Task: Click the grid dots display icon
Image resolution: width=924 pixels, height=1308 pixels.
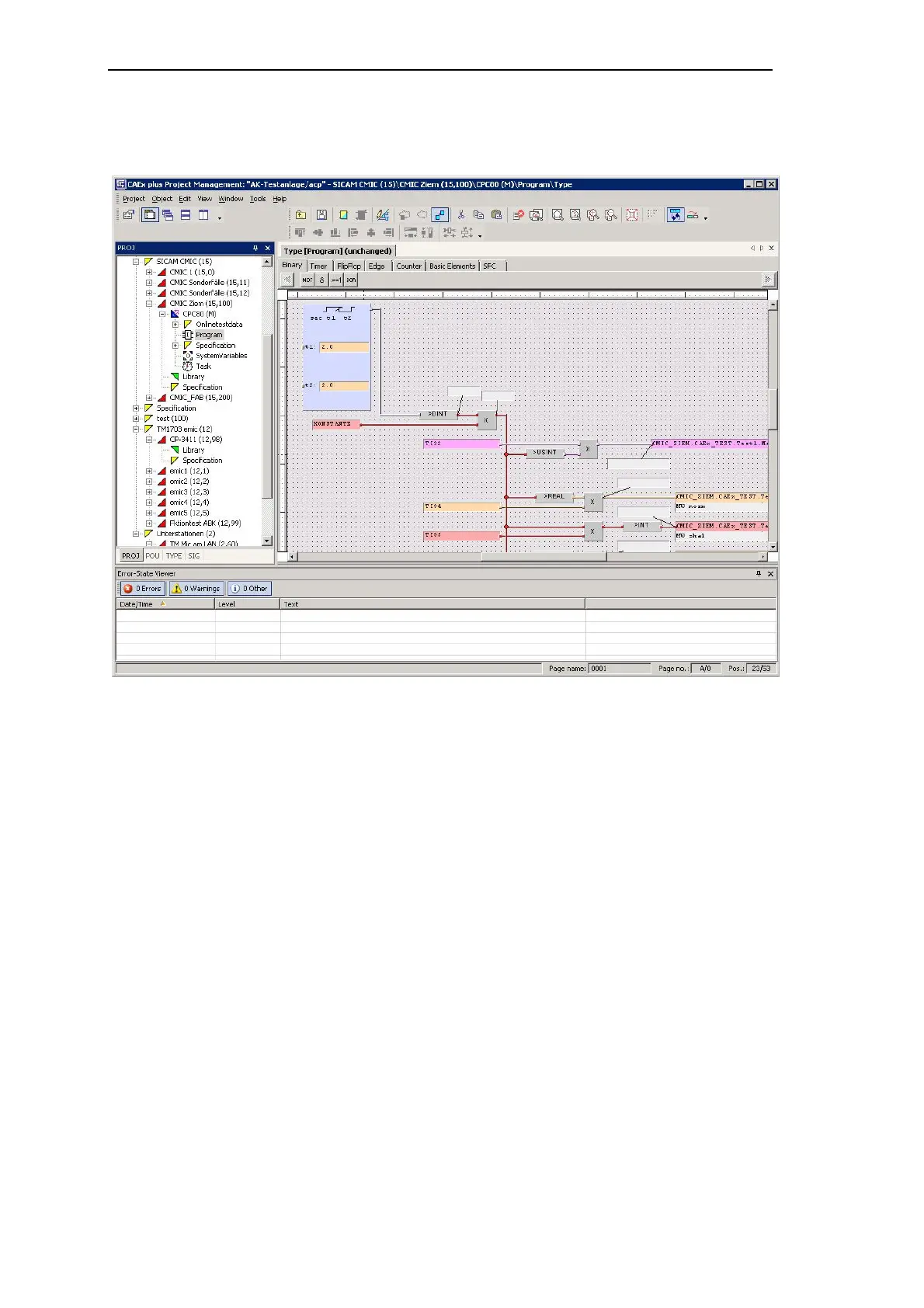Action: coord(653,214)
